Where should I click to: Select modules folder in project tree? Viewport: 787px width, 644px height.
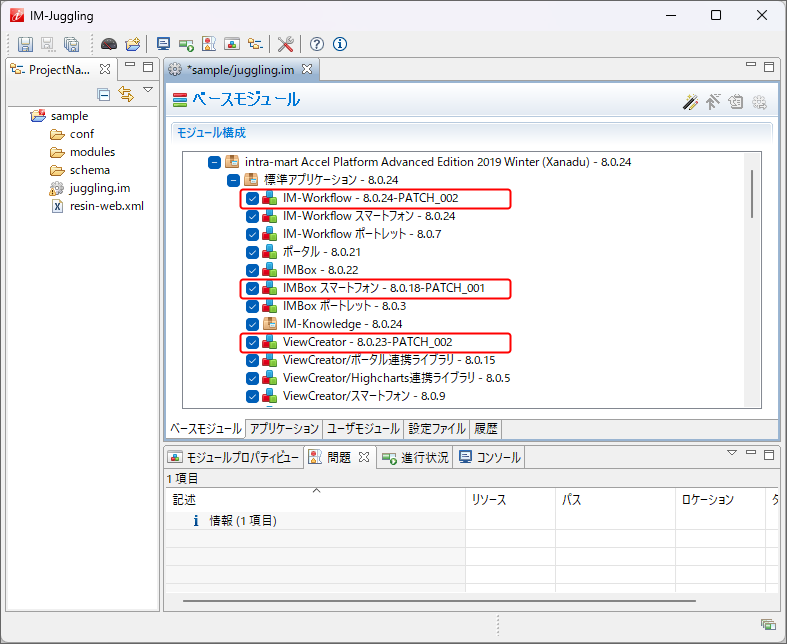click(x=83, y=152)
